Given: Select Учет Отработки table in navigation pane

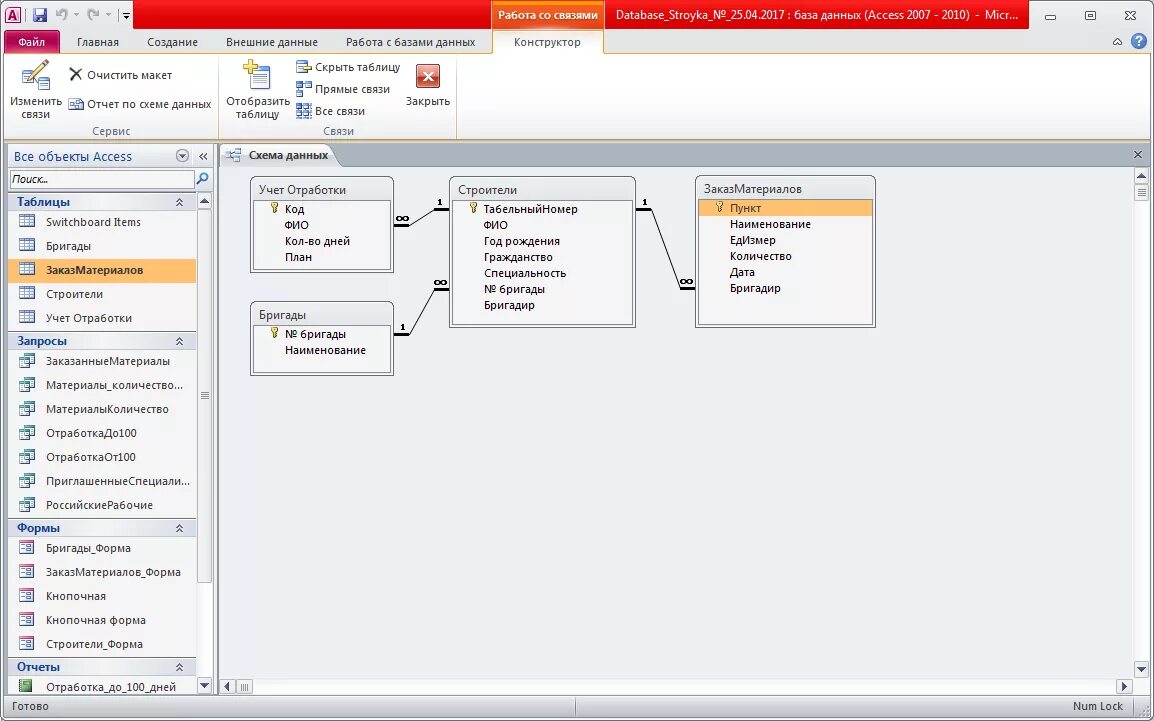Looking at the screenshot, I should 102,318.
